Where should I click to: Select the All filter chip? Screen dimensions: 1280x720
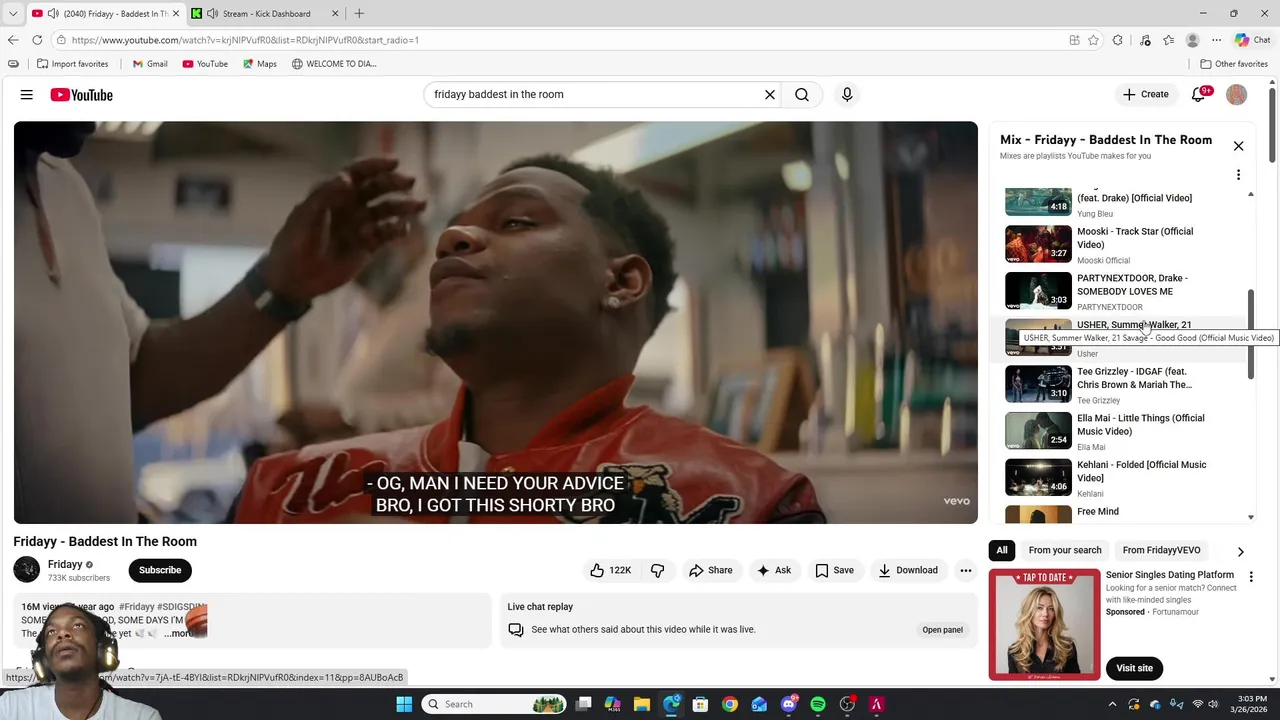[1002, 550]
